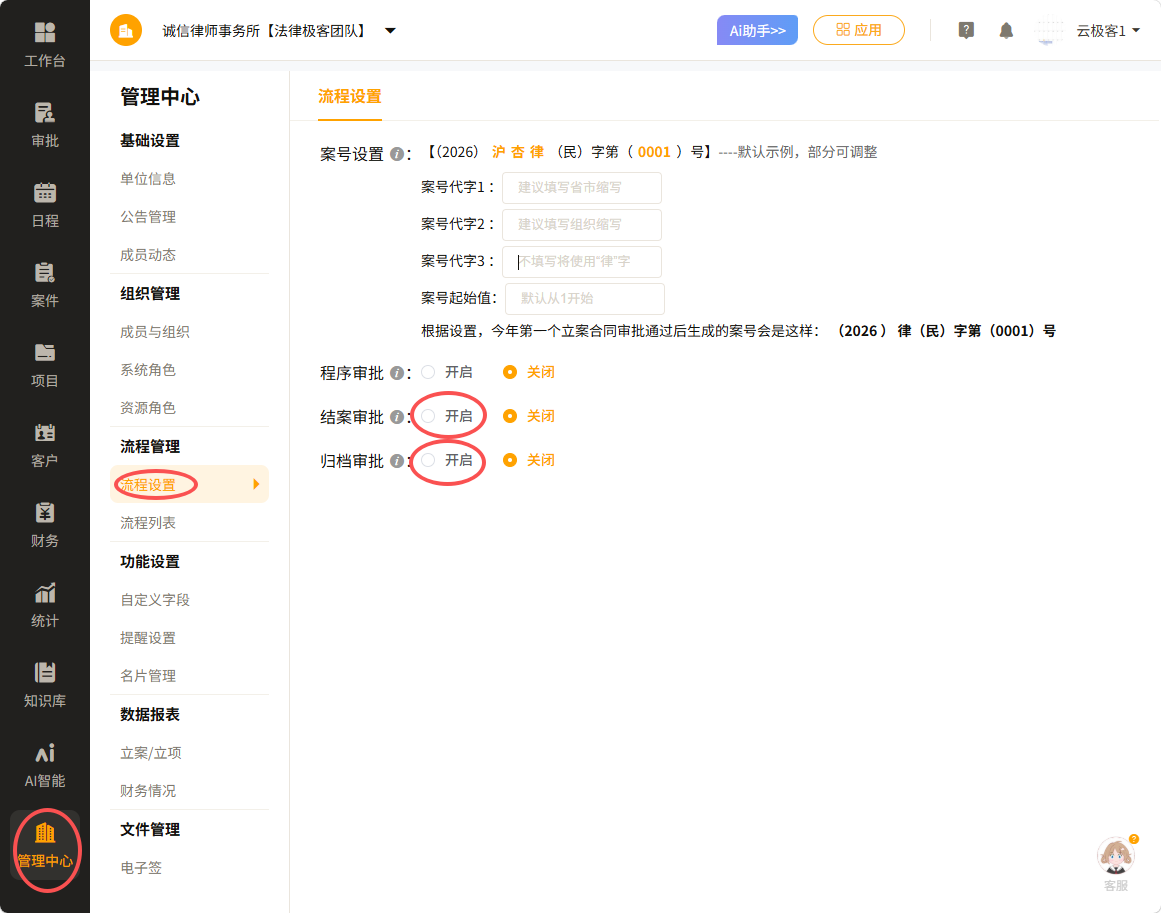Focus the 案号代字3 input field

(x=581, y=261)
